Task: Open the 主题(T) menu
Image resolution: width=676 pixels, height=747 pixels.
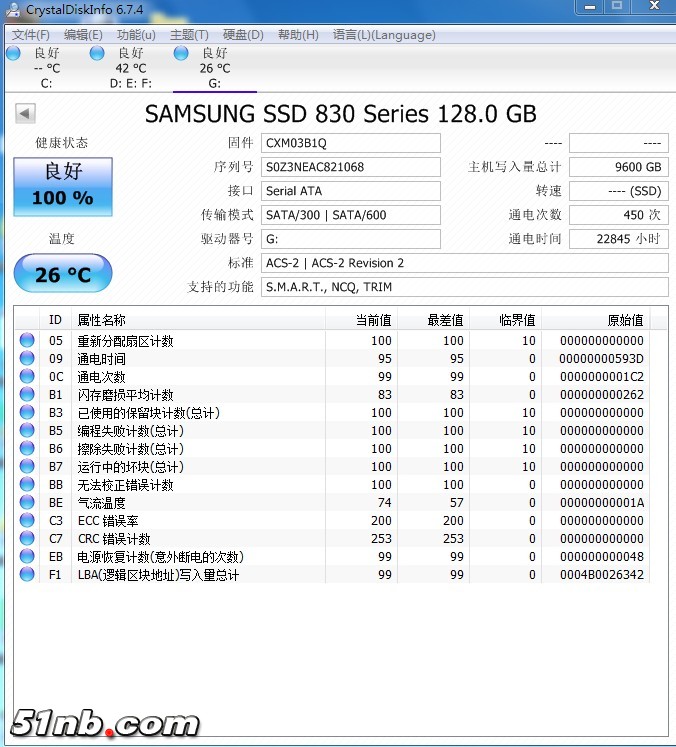Action: click(189, 35)
